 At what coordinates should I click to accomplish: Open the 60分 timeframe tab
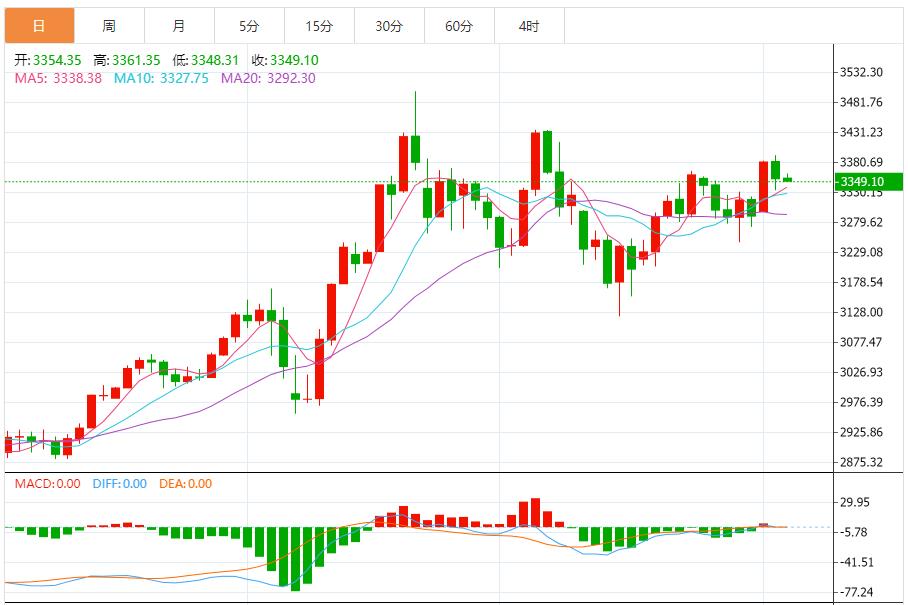pyautogui.click(x=459, y=26)
